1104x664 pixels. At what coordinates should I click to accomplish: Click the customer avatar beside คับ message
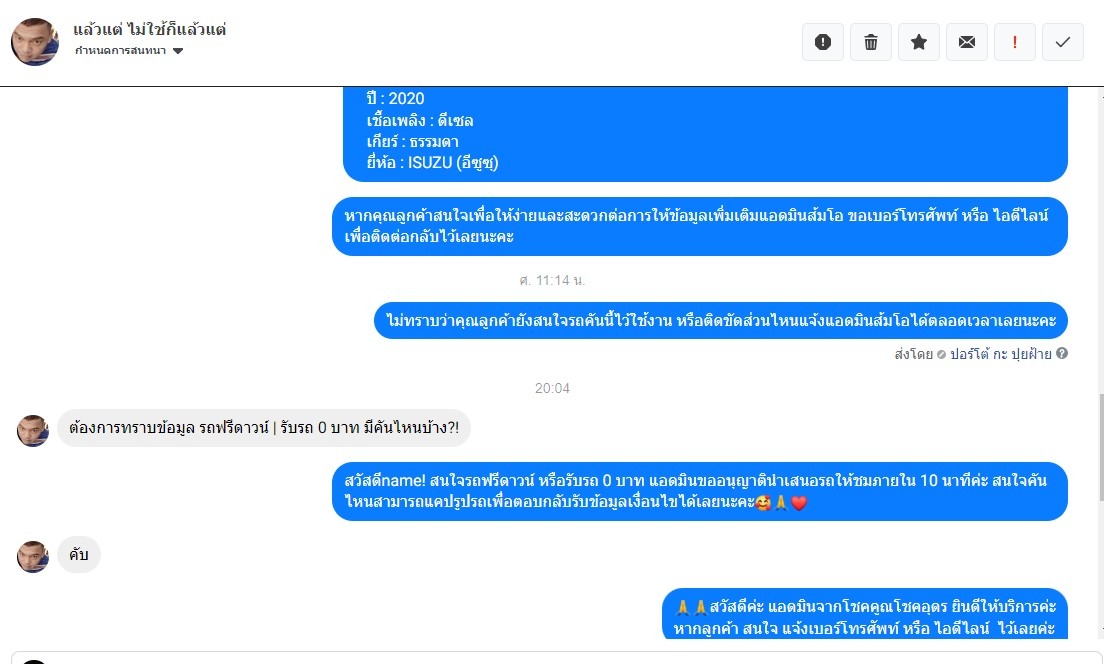click(32, 556)
